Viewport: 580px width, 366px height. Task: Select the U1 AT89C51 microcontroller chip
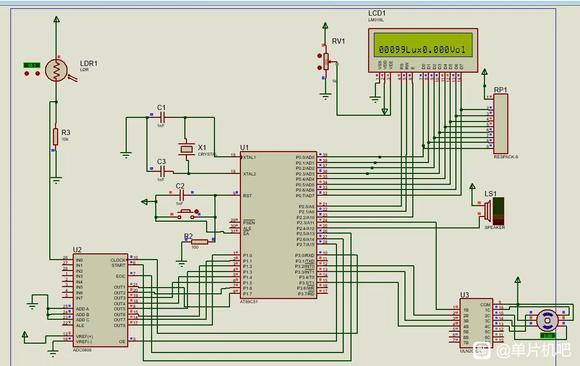click(279, 225)
